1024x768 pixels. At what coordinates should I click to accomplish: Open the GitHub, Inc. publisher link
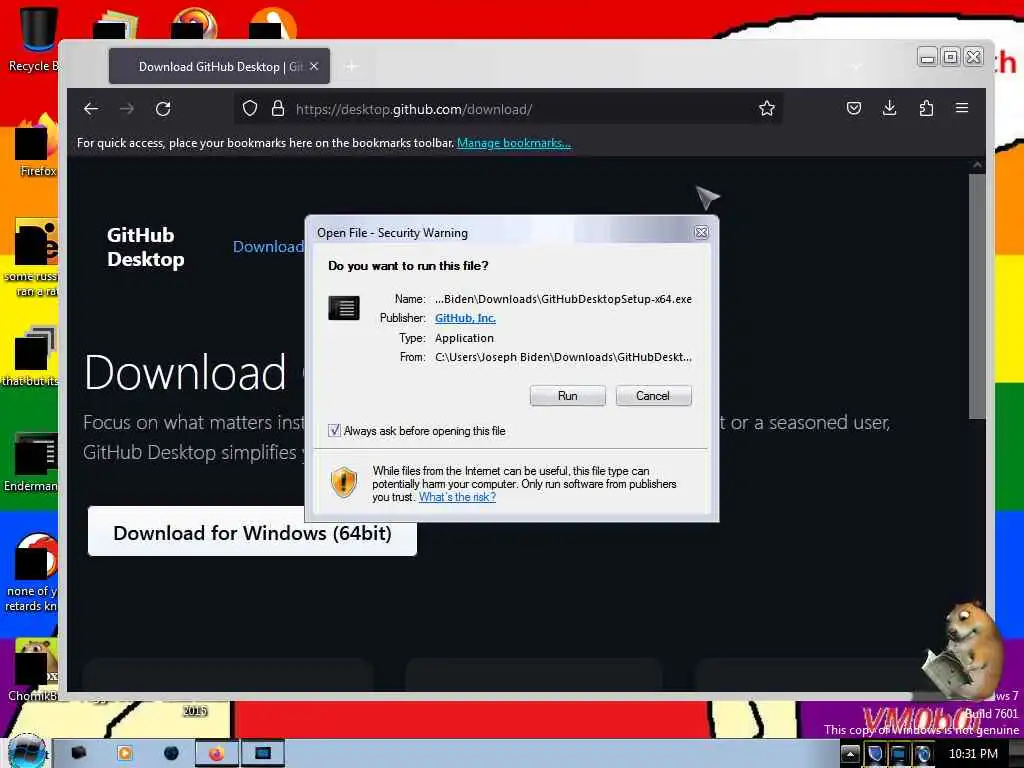coord(465,318)
